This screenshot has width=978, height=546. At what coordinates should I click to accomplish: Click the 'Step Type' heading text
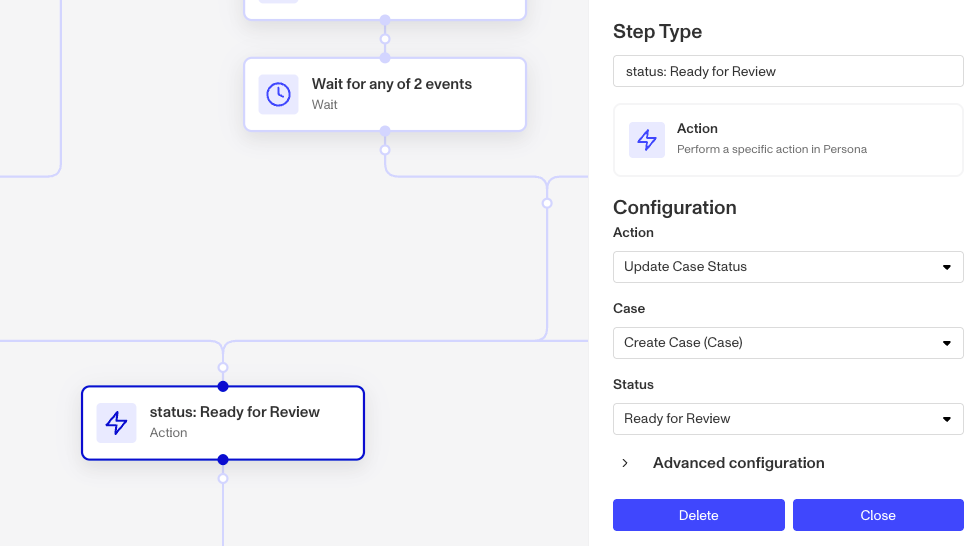(657, 31)
